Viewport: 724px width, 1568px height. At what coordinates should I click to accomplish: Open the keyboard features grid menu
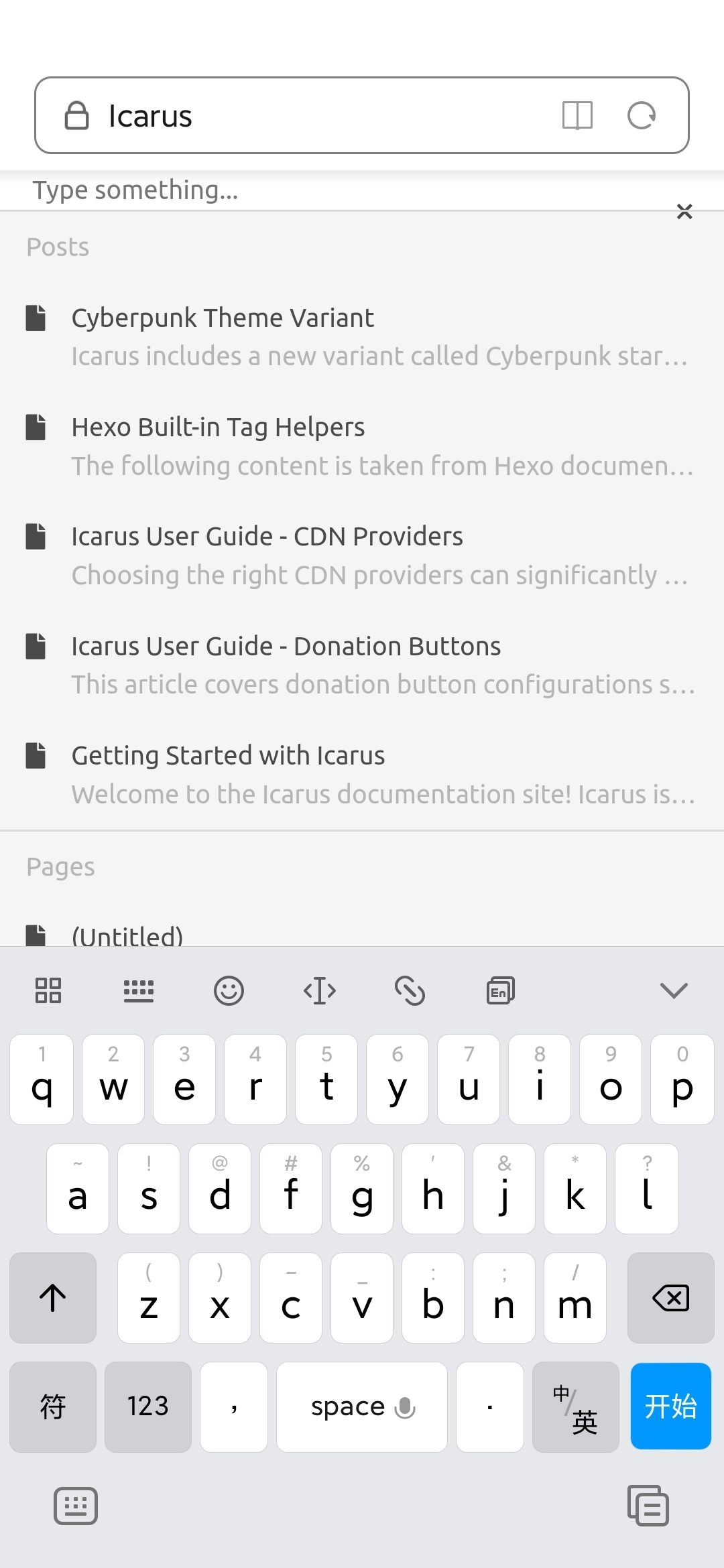pyautogui.click(x=48, y=990)
